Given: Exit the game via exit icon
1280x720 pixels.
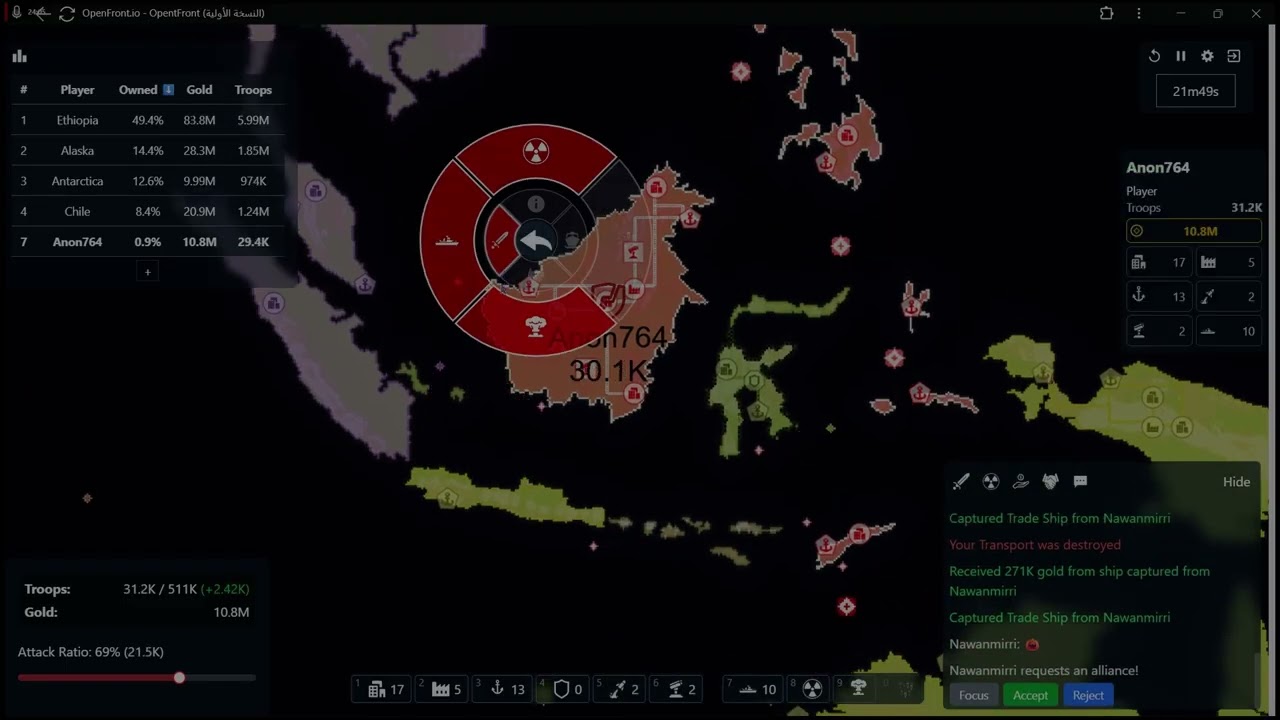Looking at the screenshot, I should [1234, 56].
